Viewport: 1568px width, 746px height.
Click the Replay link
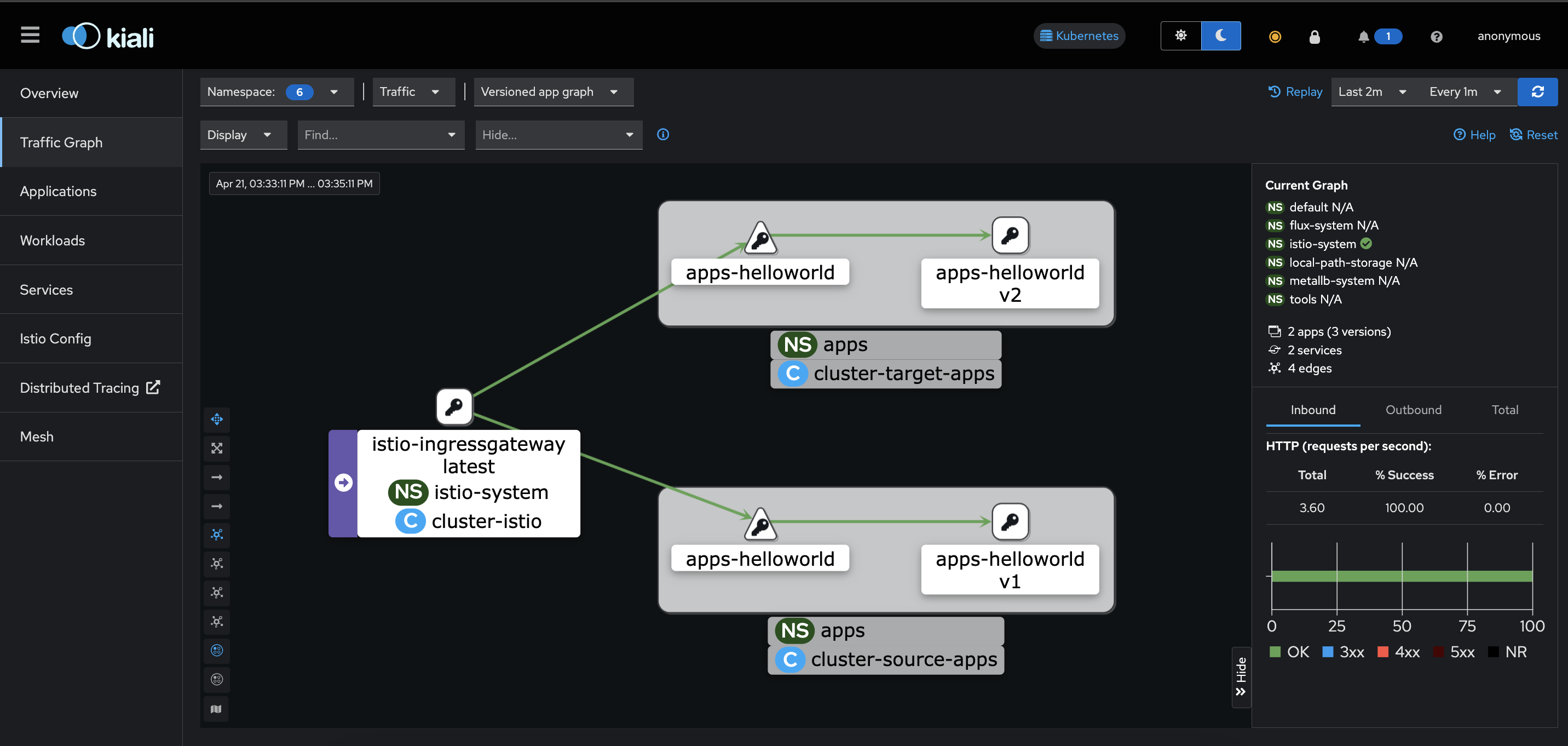[x=1295, y=92]
